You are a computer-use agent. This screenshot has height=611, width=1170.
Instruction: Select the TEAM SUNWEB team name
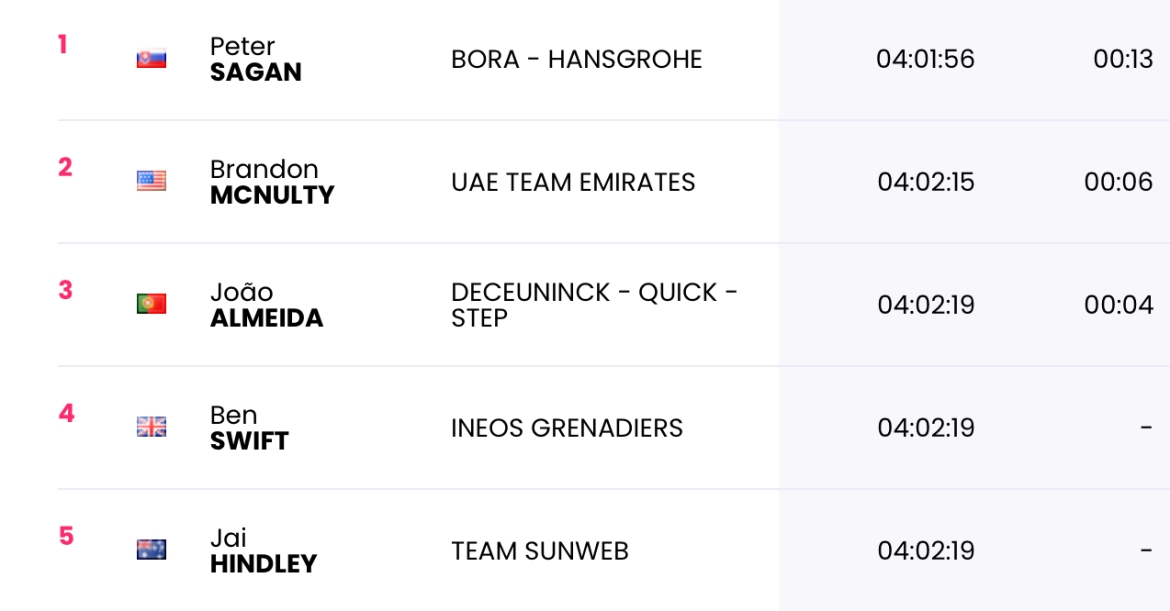[x=540, y=551]
